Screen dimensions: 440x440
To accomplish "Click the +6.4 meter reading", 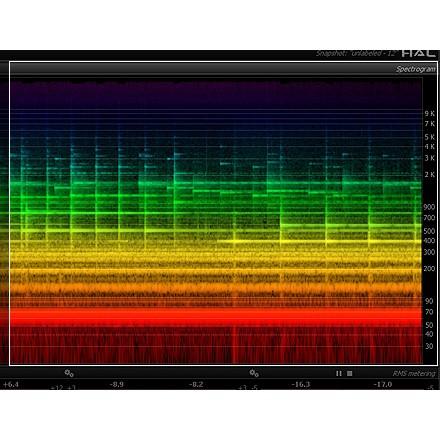I will tap(10, 384).
